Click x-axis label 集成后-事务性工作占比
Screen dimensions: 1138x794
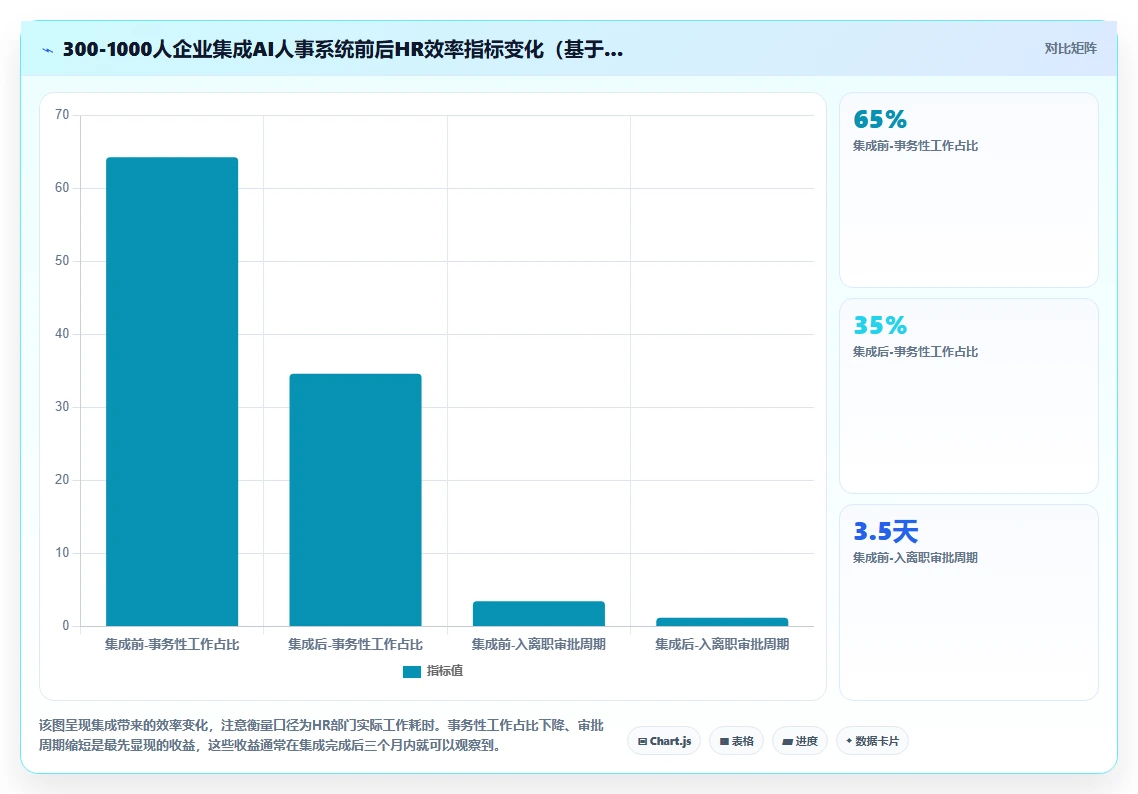point(356,644)
